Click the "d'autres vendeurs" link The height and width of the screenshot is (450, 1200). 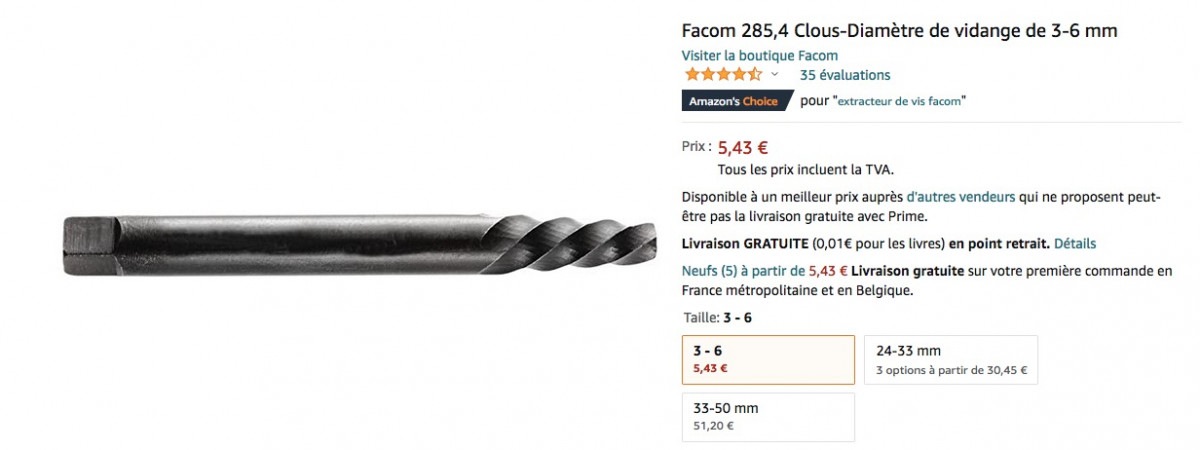(x=960, y=197)
